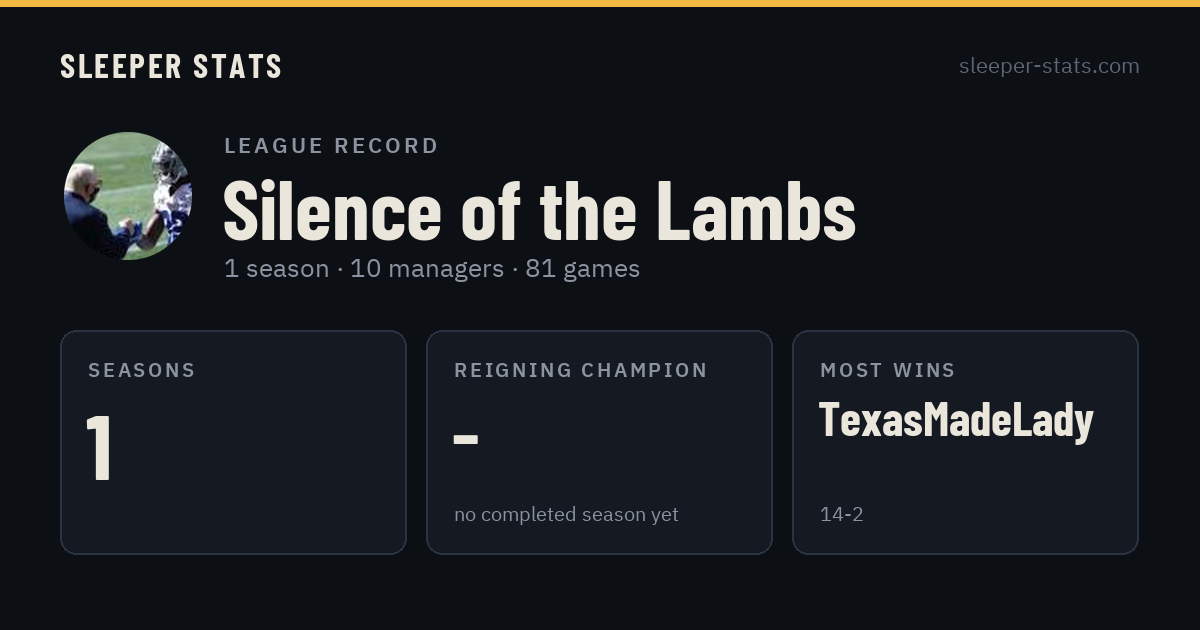Open the sleeper-stats.com link

tap(1049, 66)
